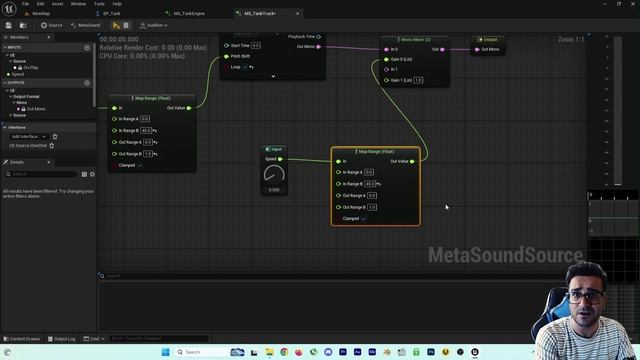
Task: Remove UE.Source.OneShot interface with its trash icon
Action: pyautogui.click(x=52, y=145)
